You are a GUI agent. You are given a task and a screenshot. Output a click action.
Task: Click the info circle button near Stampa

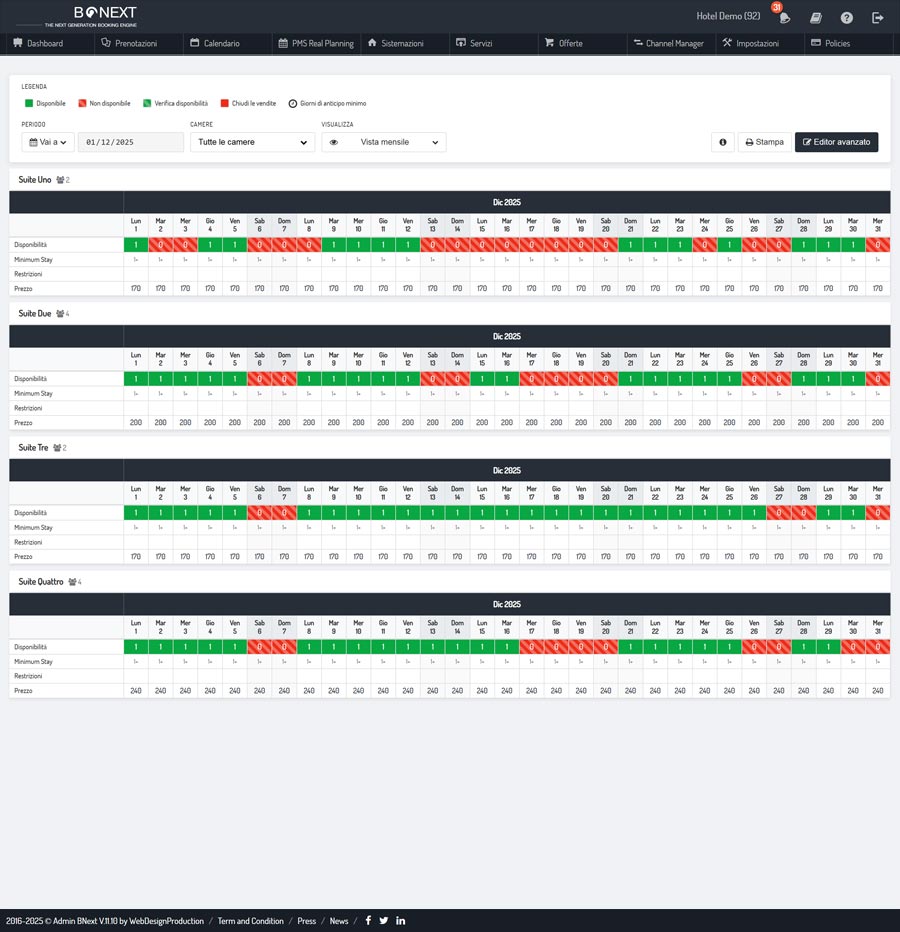coord(722,142)
